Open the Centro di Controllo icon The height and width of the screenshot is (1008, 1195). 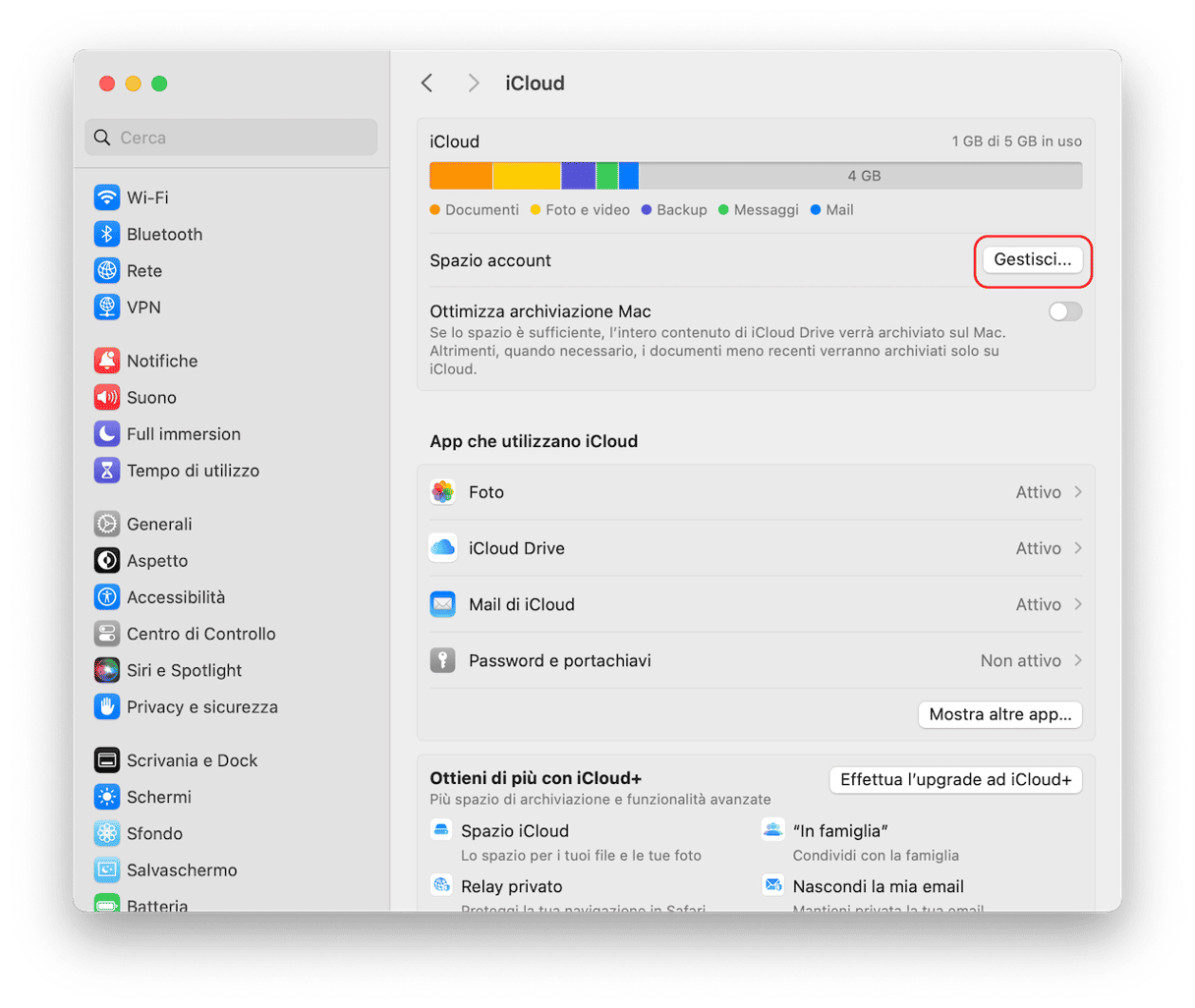[x=106, y=633]
